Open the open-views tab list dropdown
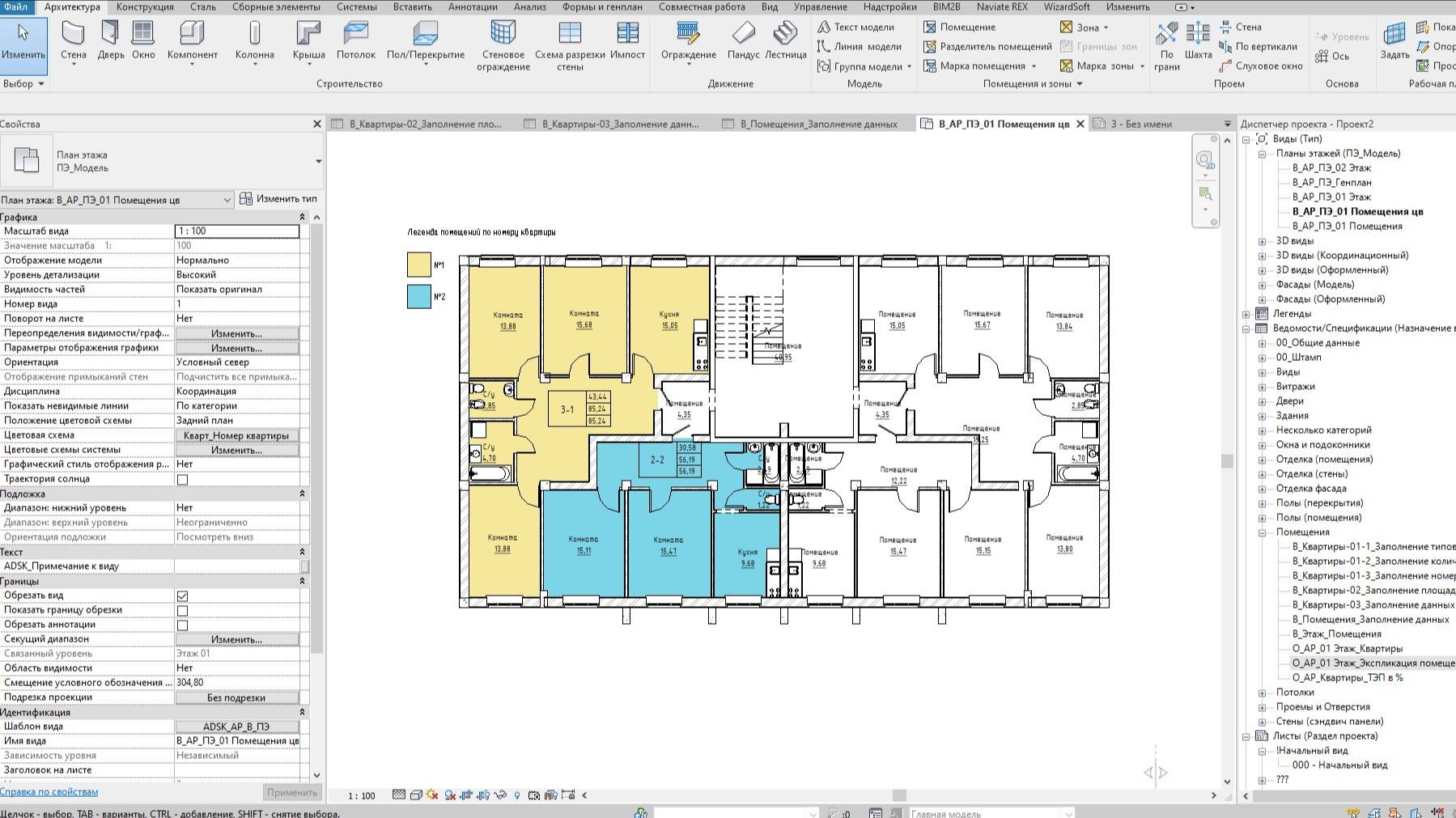The height and width of the screenshot is (818, 1456). (x=1227, y=124)
